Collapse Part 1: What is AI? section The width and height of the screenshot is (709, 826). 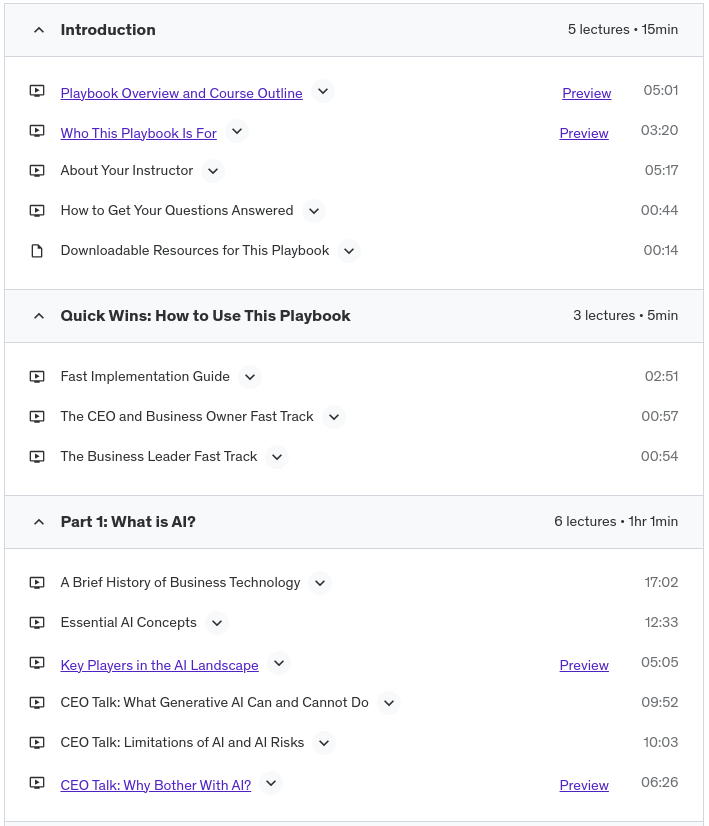(39, 522)
